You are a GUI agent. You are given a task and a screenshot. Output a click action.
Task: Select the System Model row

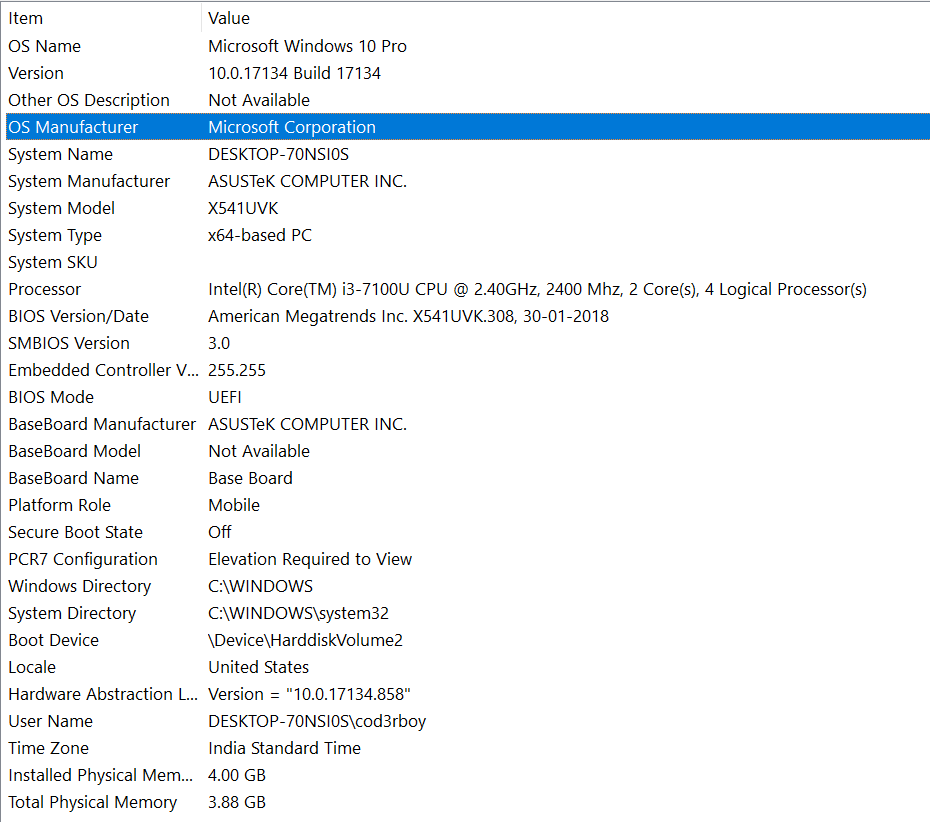467,208
